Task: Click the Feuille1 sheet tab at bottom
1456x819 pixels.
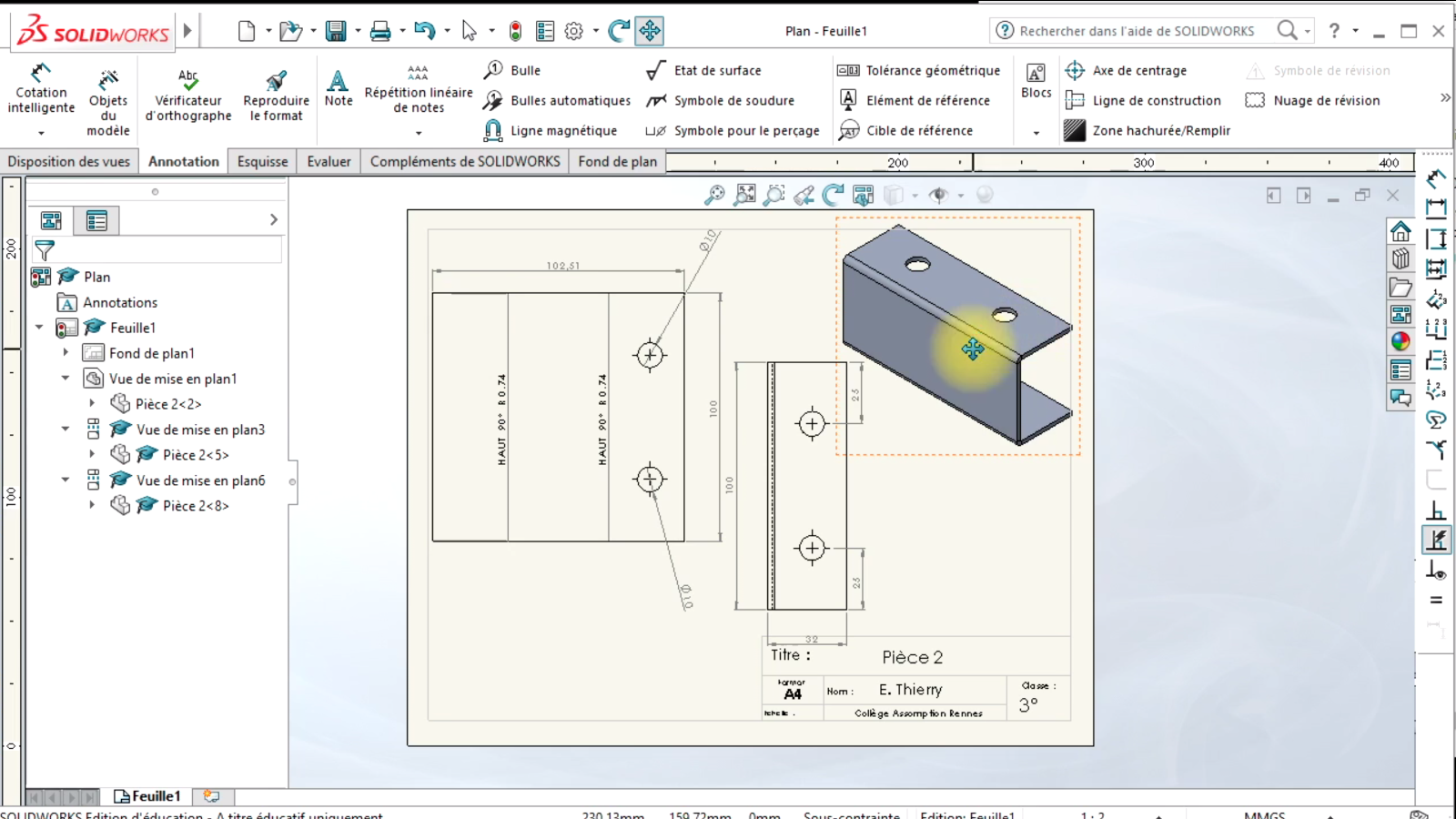Action: point(148,796)
